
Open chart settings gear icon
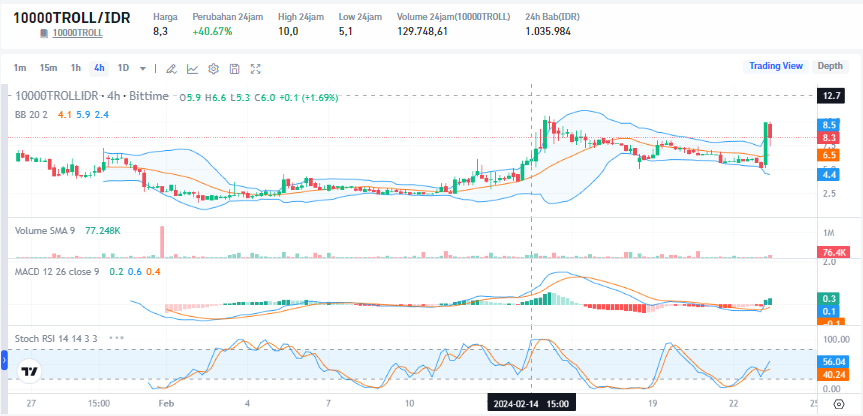pos(213,68)
